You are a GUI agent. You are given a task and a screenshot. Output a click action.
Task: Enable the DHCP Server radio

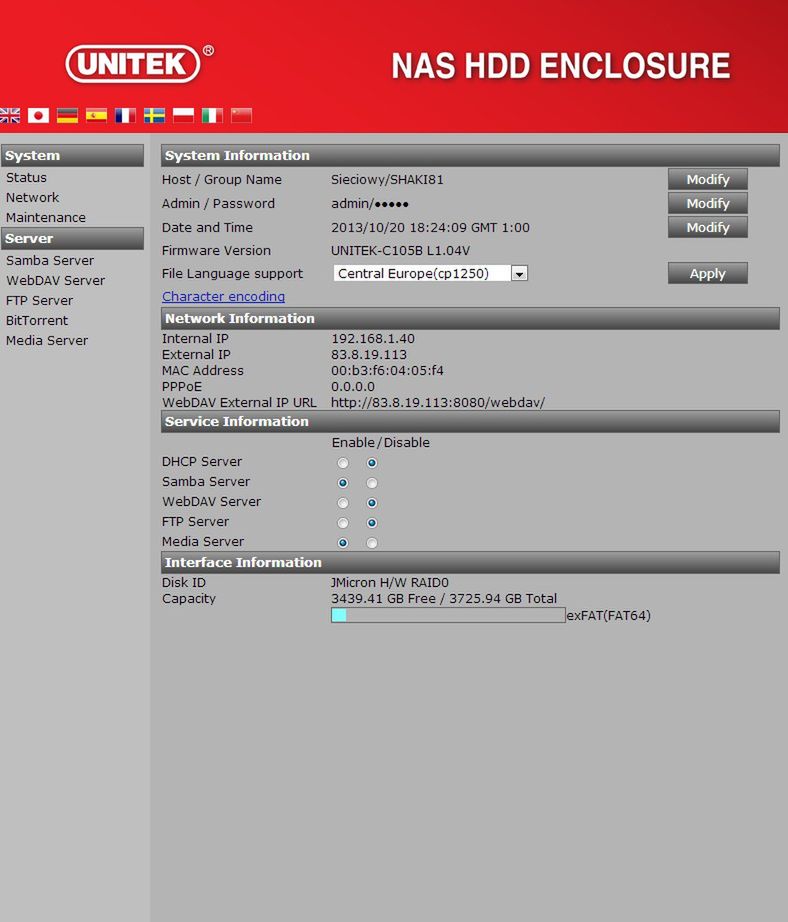pyautogui.click(x=343, y=463)
